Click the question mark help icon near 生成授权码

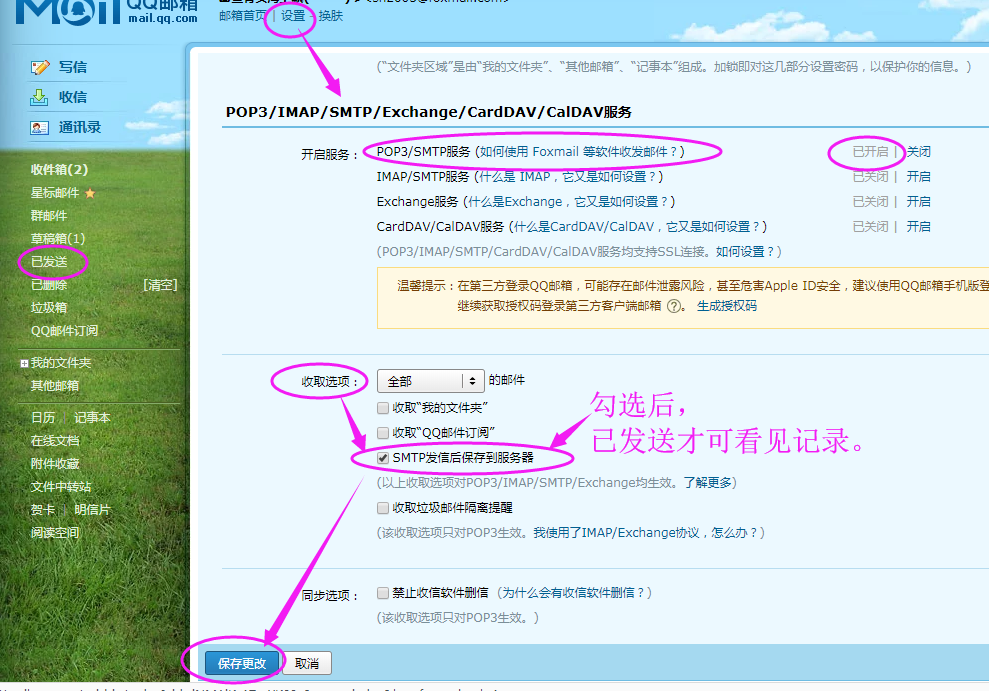tap(674, 306)
